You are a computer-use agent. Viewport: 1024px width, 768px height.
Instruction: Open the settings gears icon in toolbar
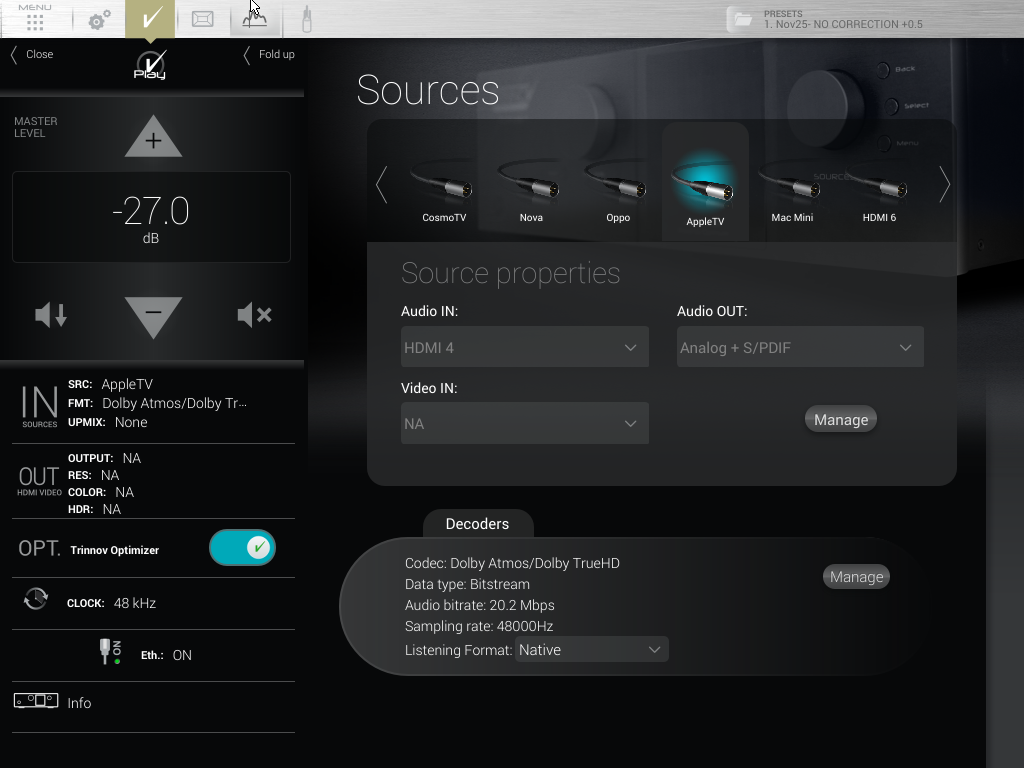[99, 20]
